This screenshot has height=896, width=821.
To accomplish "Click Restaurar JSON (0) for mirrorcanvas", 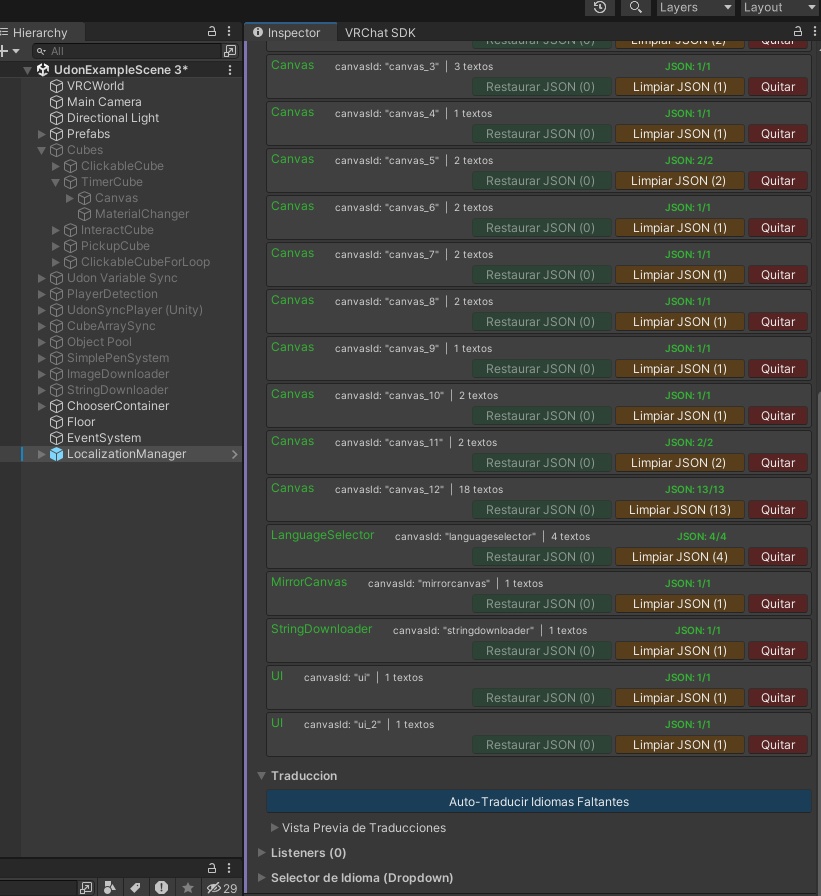I will pyautogui.click(x=540, y=604).
